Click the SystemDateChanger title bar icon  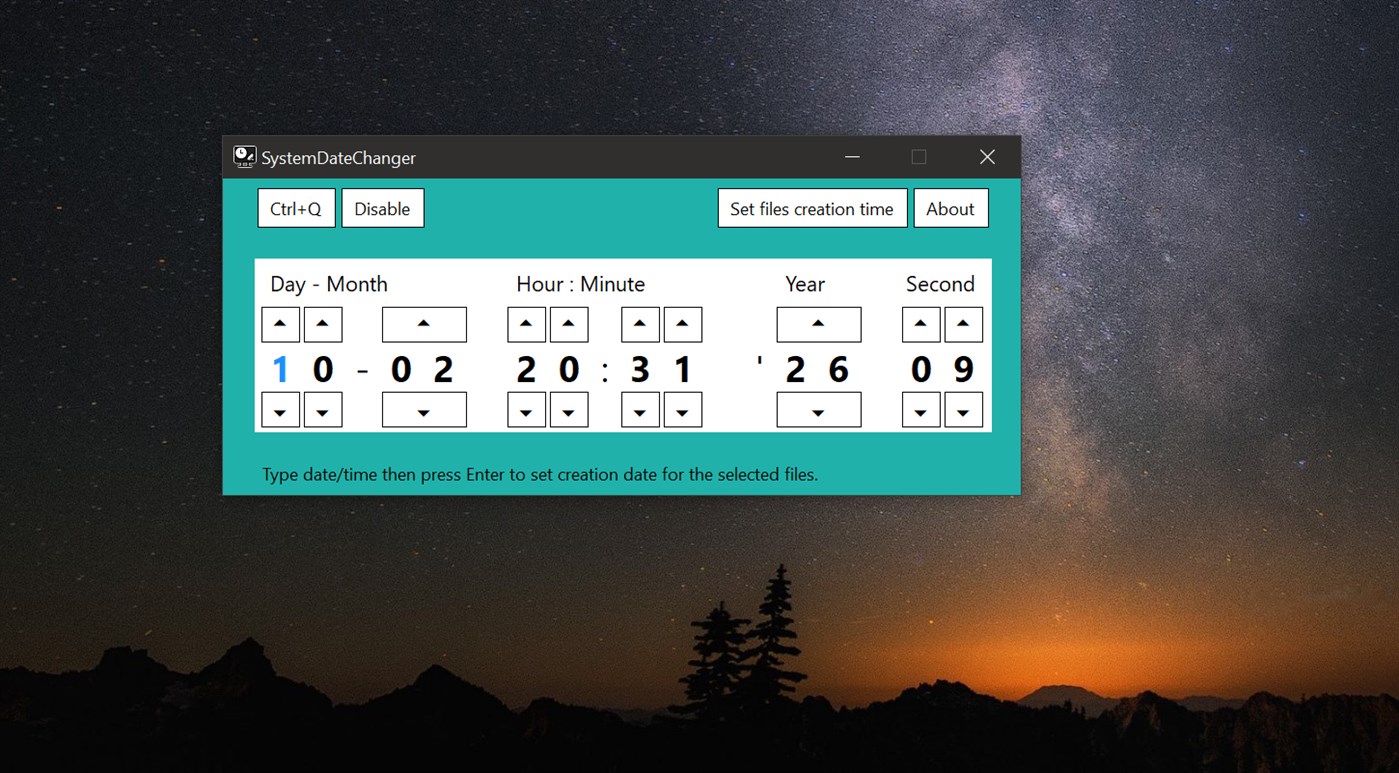(243, 156)
